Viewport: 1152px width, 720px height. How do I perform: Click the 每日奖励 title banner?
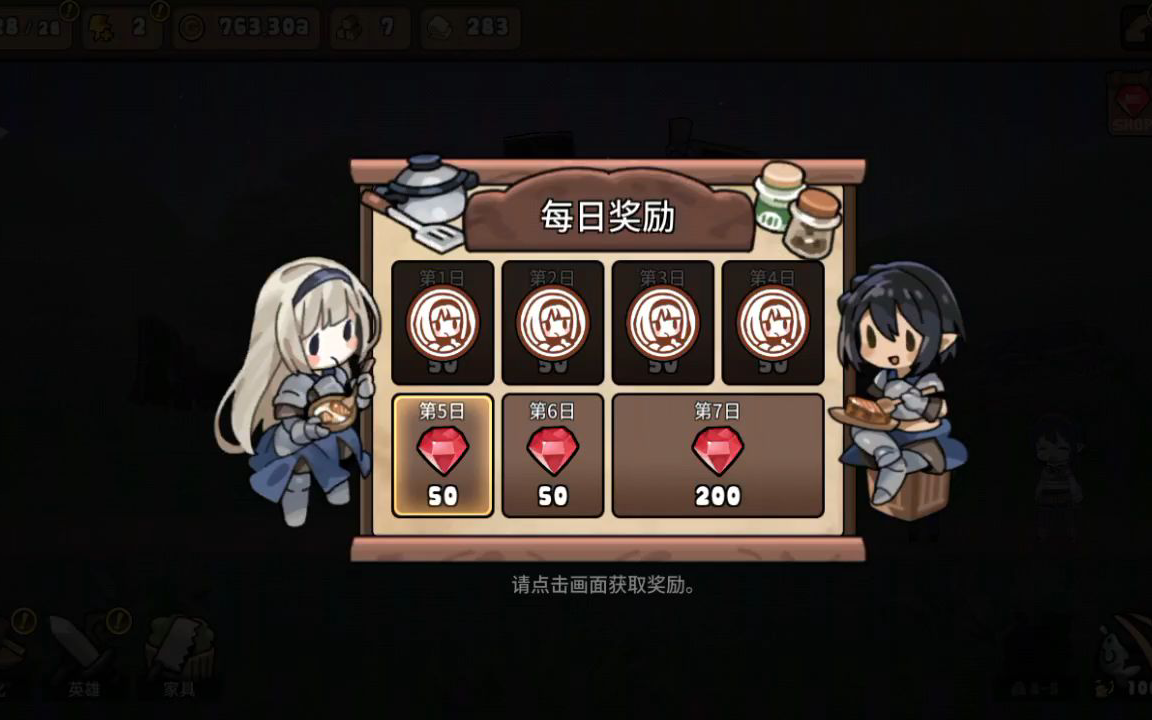(608, 215)
